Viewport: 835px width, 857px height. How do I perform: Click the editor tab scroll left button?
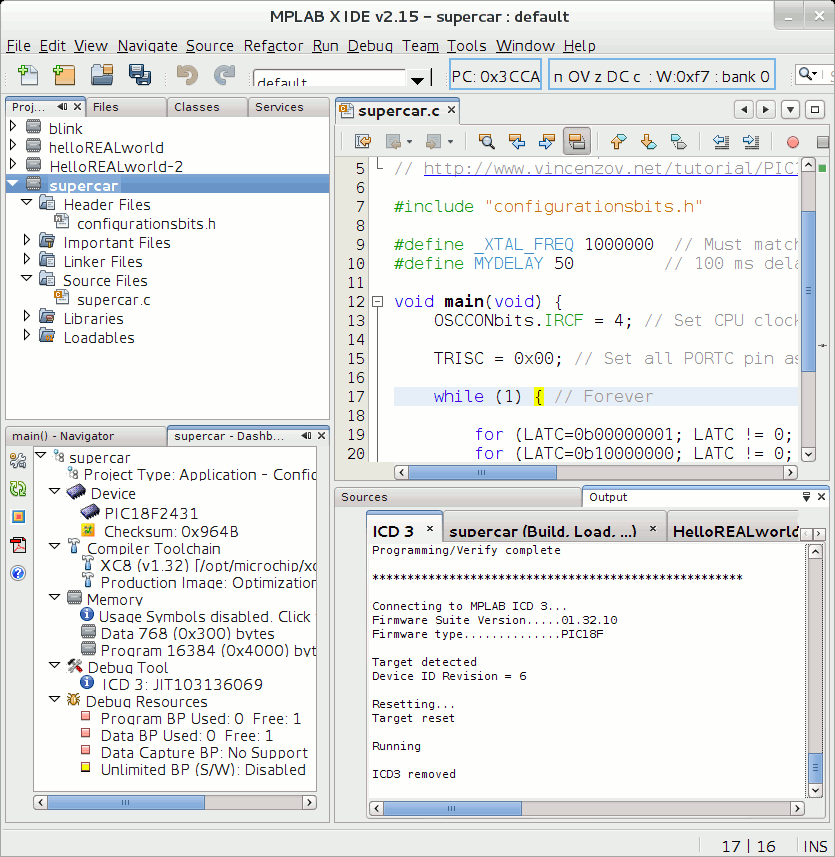coord(744,109)
